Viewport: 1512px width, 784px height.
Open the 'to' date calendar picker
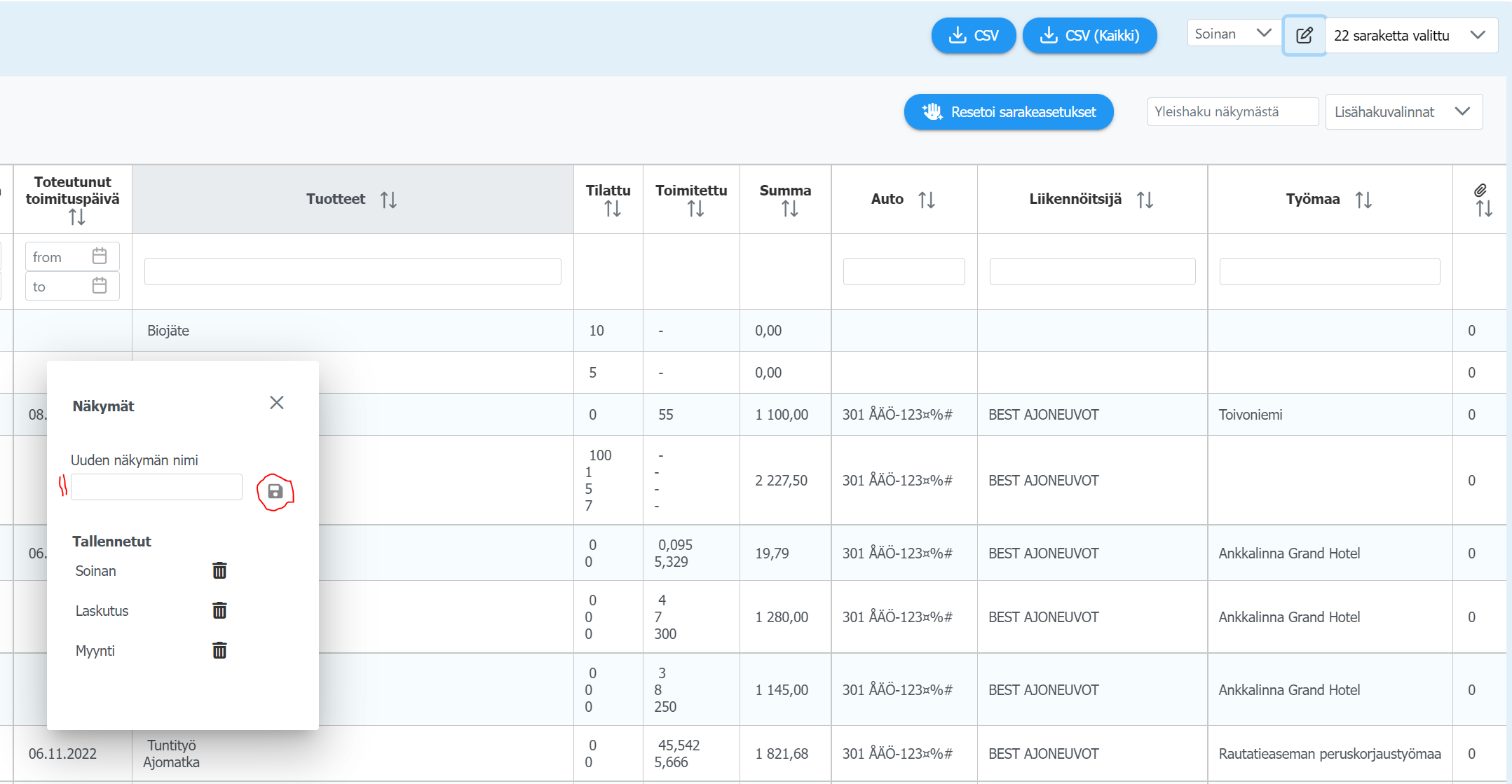coord(100,285)
